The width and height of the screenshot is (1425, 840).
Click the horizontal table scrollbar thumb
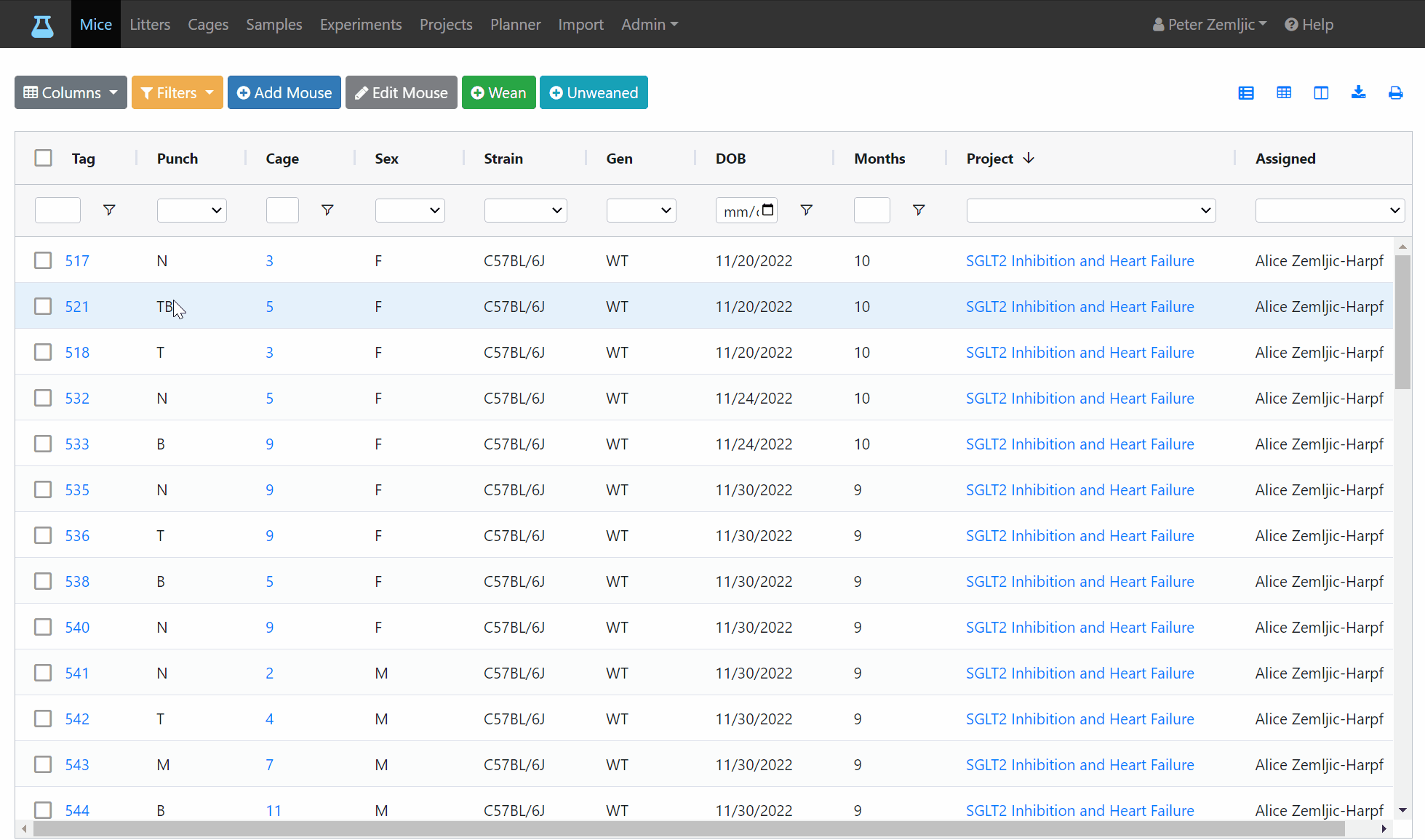pyautogui.click(x=689, y=829)
